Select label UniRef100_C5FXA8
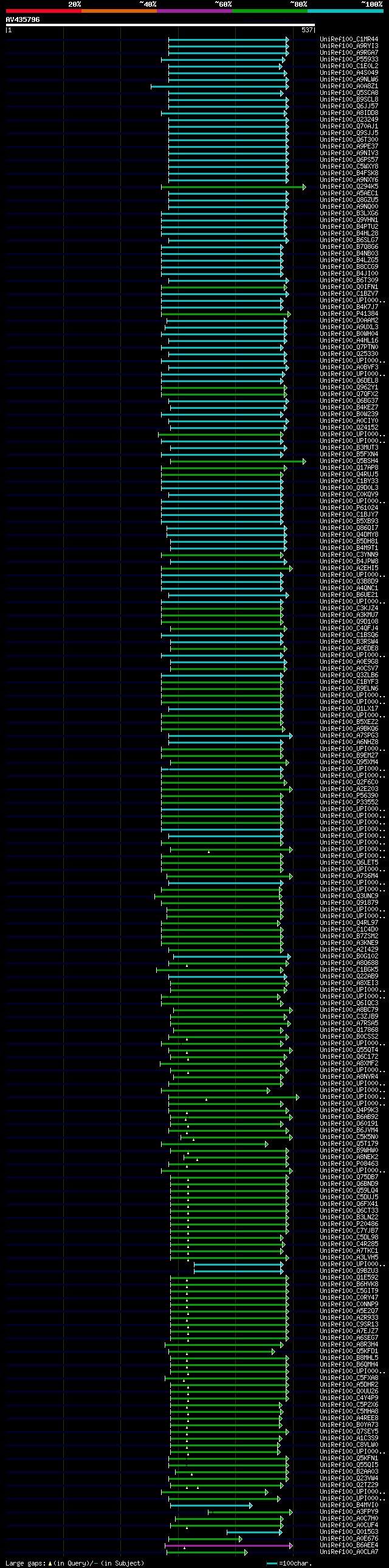389x1568 pixels. [349, 1378]
